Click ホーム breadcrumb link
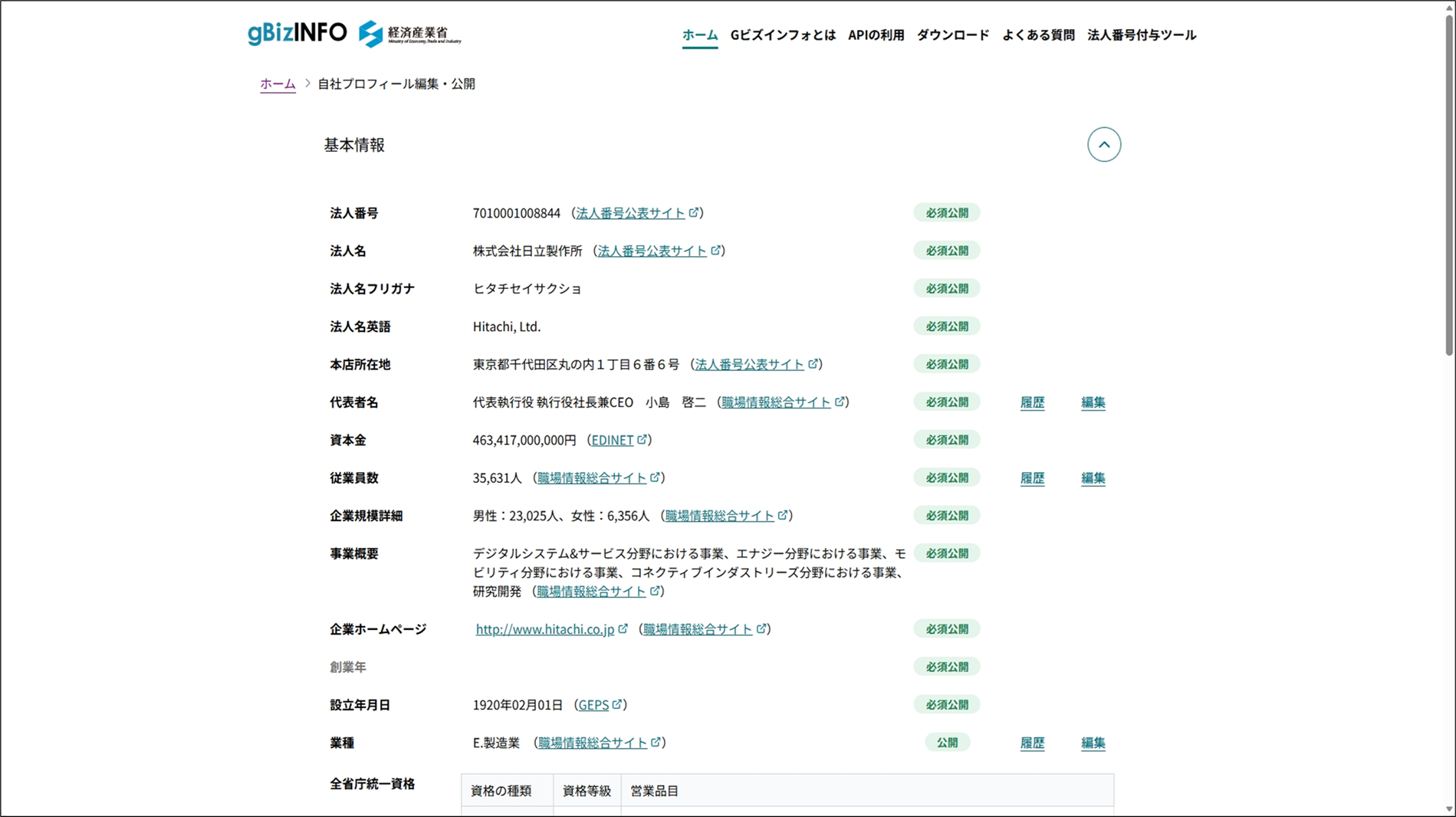The width and height of the screenshot is (1456, 817). point(278,84)
